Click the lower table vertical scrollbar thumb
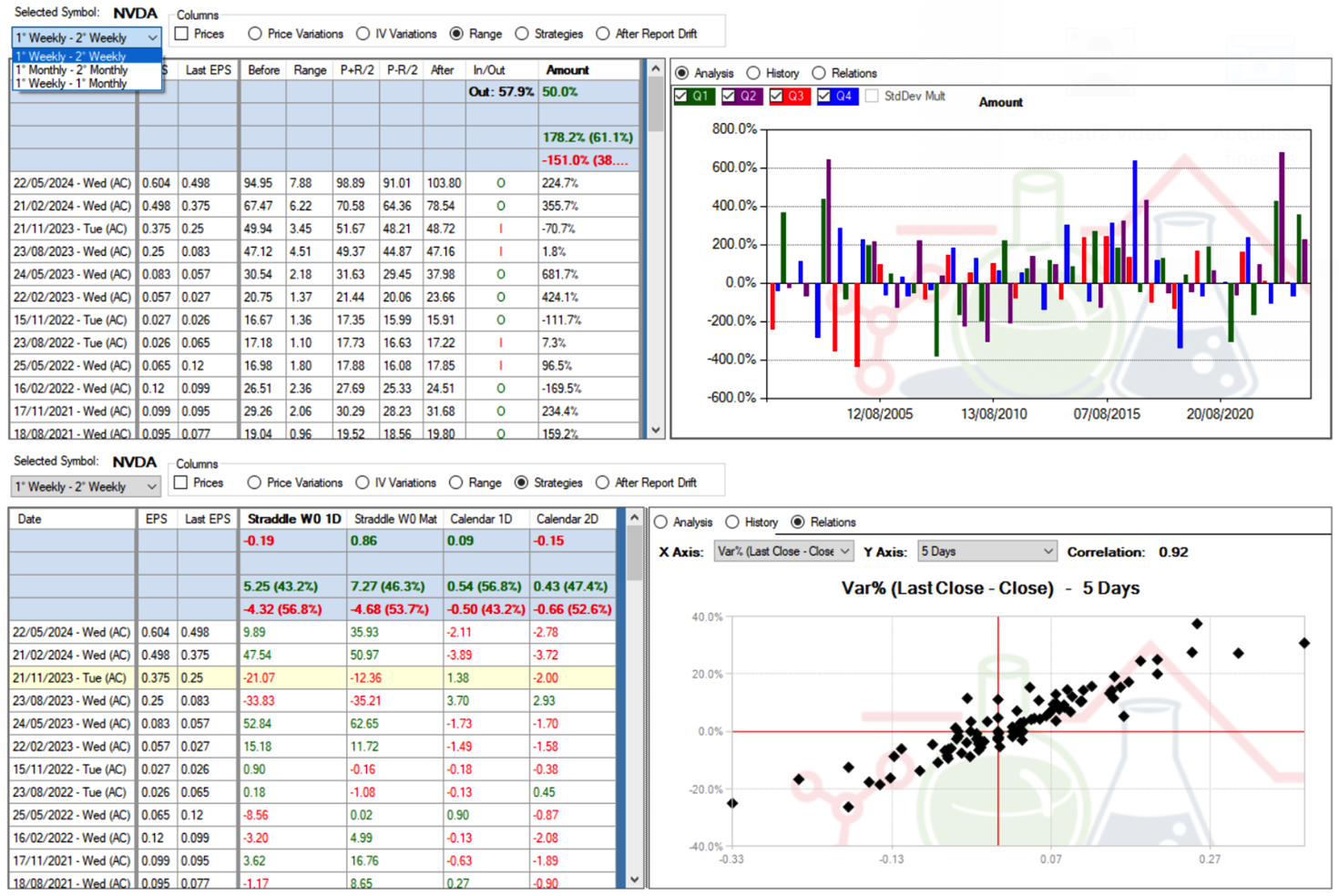The height and width of the screenshot is (896, 1339). pos(635,553)
